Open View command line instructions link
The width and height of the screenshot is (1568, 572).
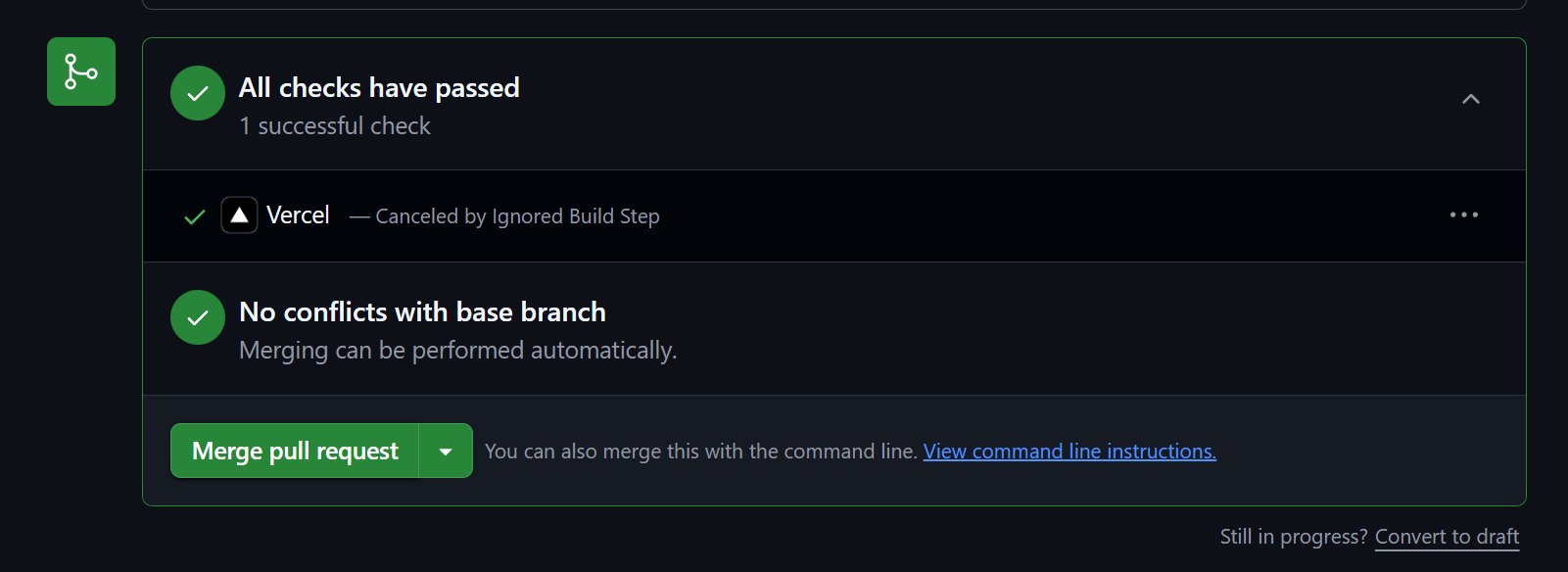(1069, 452)
